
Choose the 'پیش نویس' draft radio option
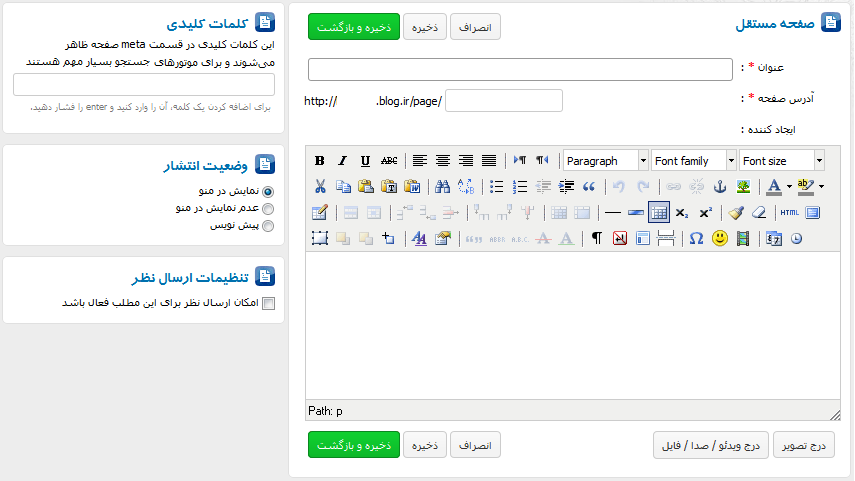267,226
